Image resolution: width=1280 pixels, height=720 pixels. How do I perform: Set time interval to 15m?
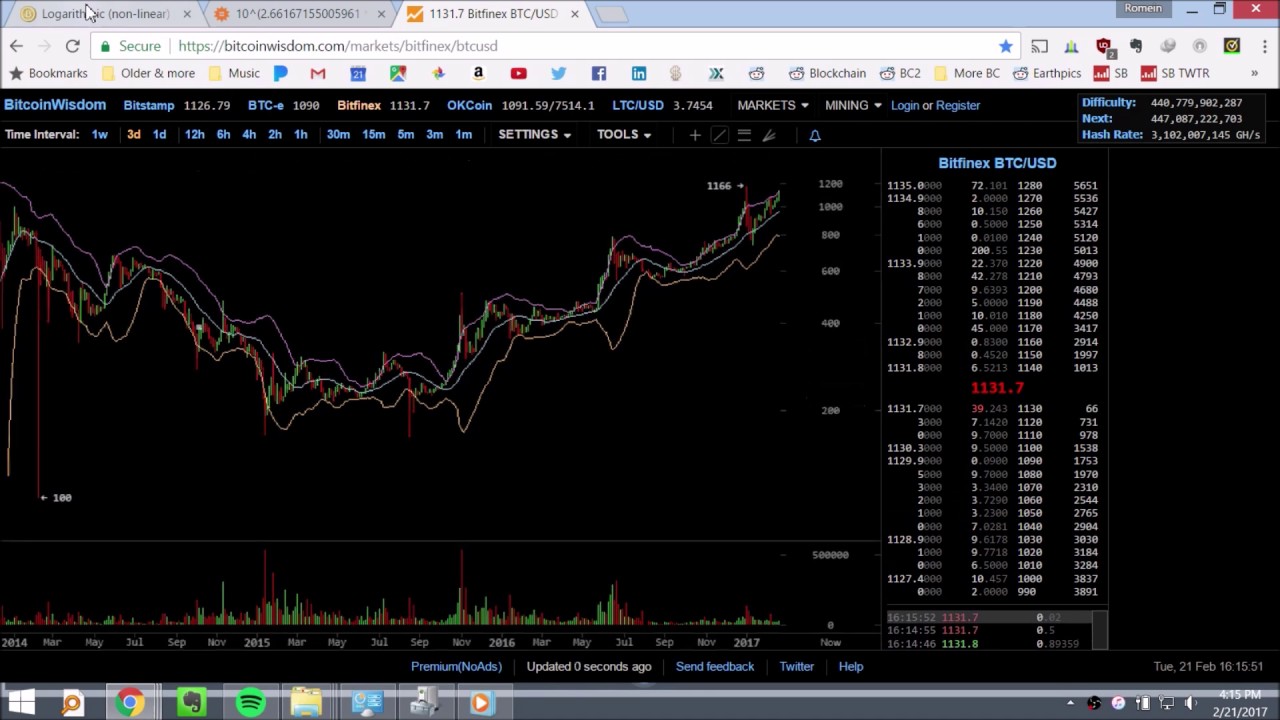tap(373, 134)
